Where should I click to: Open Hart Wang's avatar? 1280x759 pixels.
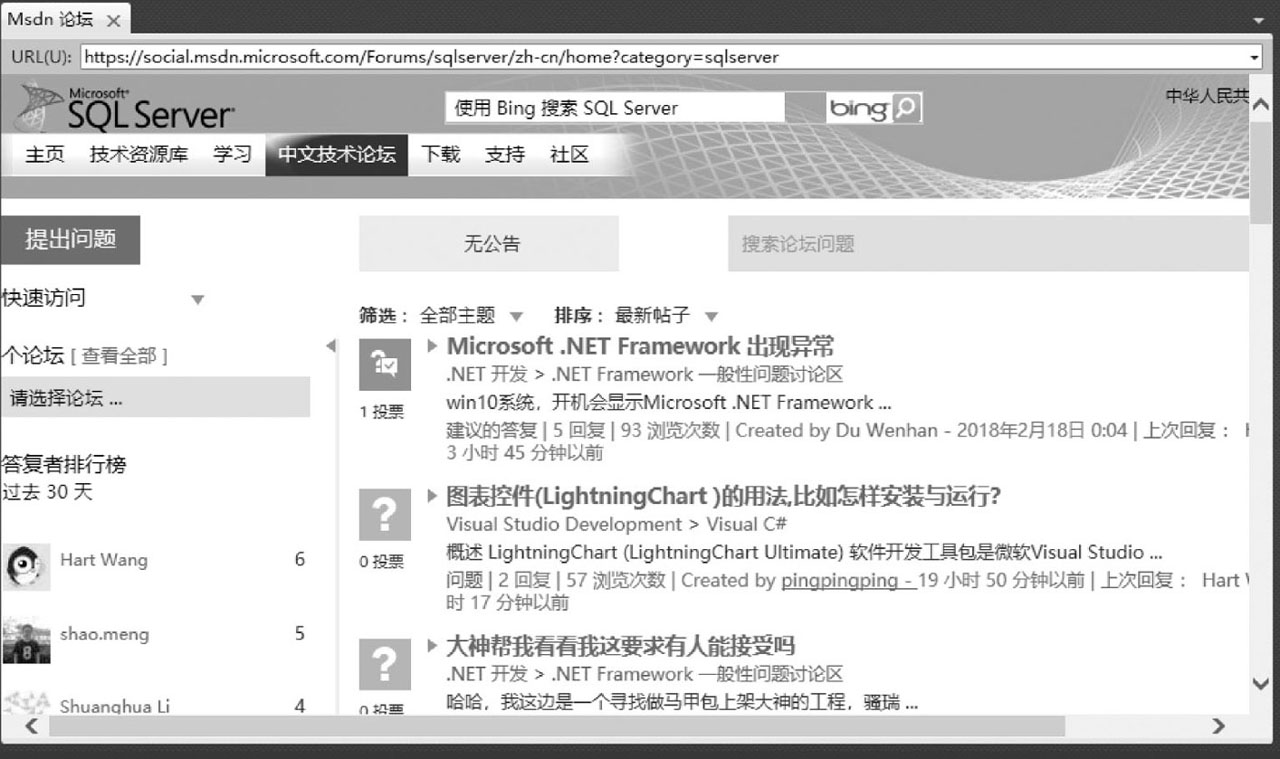tap(26, 566)
